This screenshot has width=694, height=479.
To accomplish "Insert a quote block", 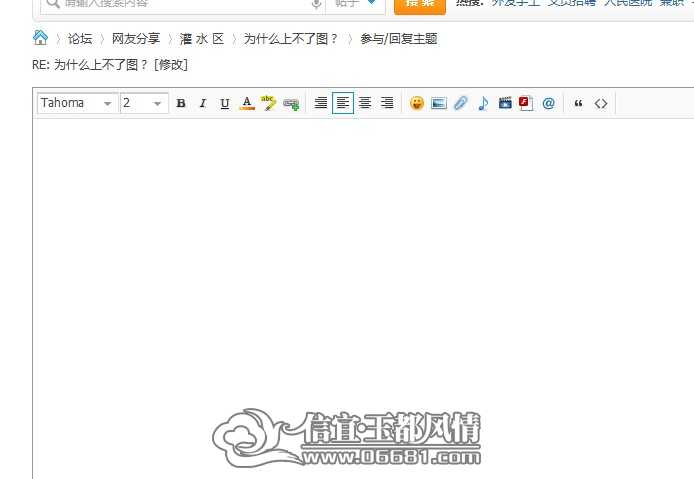I will 578,103.
